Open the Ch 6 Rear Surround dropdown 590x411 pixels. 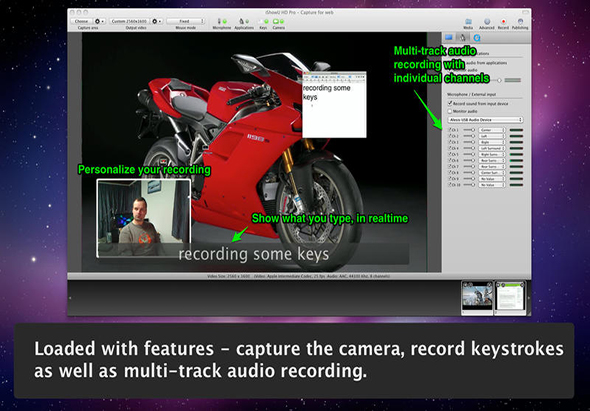pyautogui.click(x=492, y=160)
